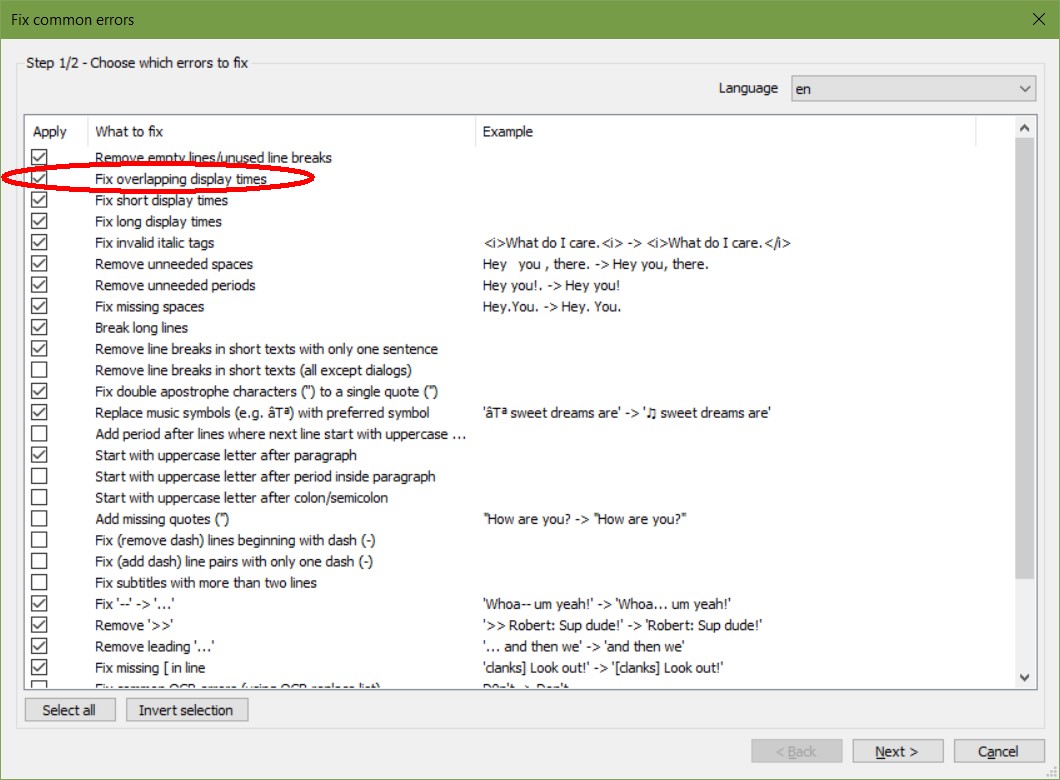Toggle Fix missing spaces checkbox

[x=39, y=306]
